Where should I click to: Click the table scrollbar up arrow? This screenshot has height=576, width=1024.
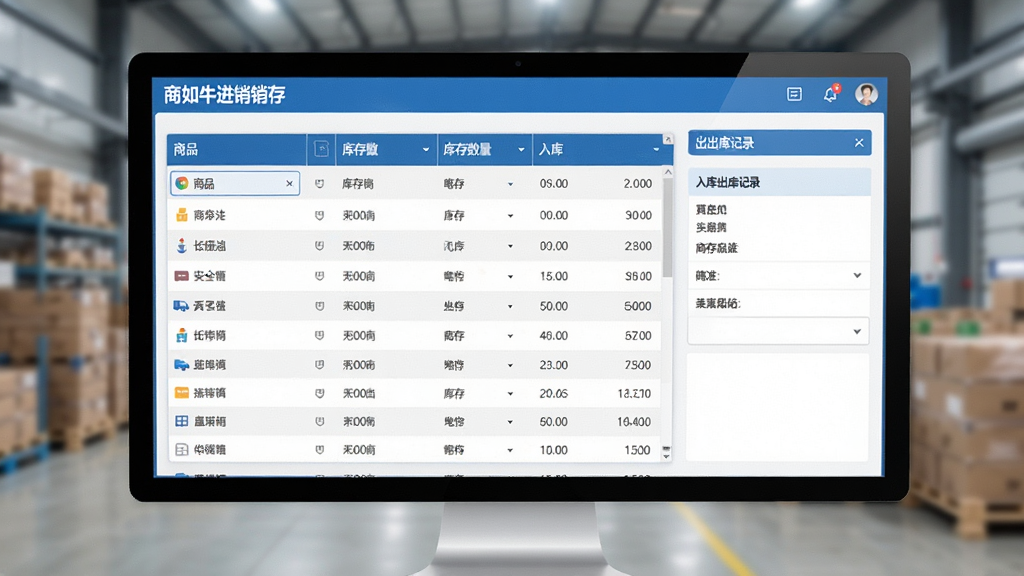point(667,172)
